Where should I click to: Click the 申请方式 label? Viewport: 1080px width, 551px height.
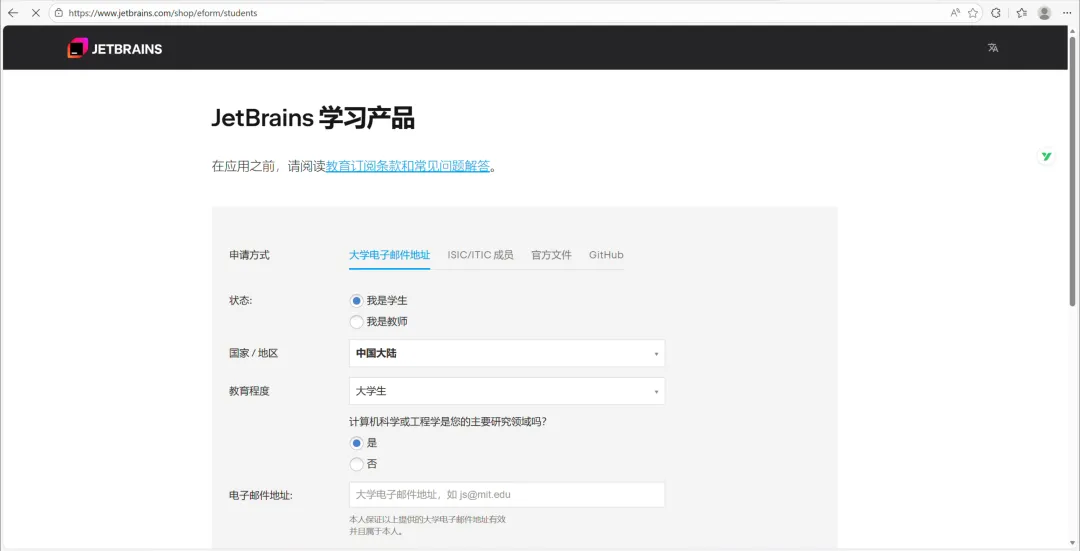[249, 255]
